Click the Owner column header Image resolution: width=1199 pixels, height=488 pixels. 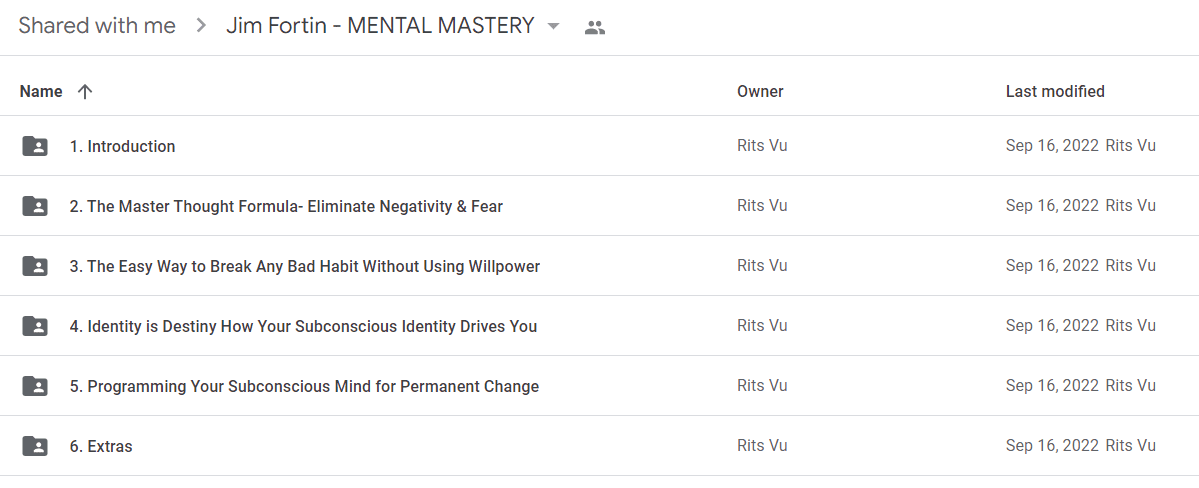coord(760,92)
